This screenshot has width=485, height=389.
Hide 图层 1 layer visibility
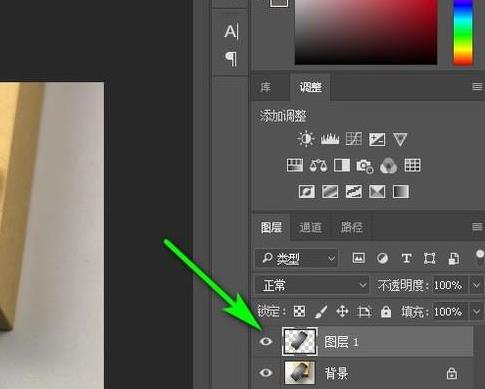(x=266, y=341)
